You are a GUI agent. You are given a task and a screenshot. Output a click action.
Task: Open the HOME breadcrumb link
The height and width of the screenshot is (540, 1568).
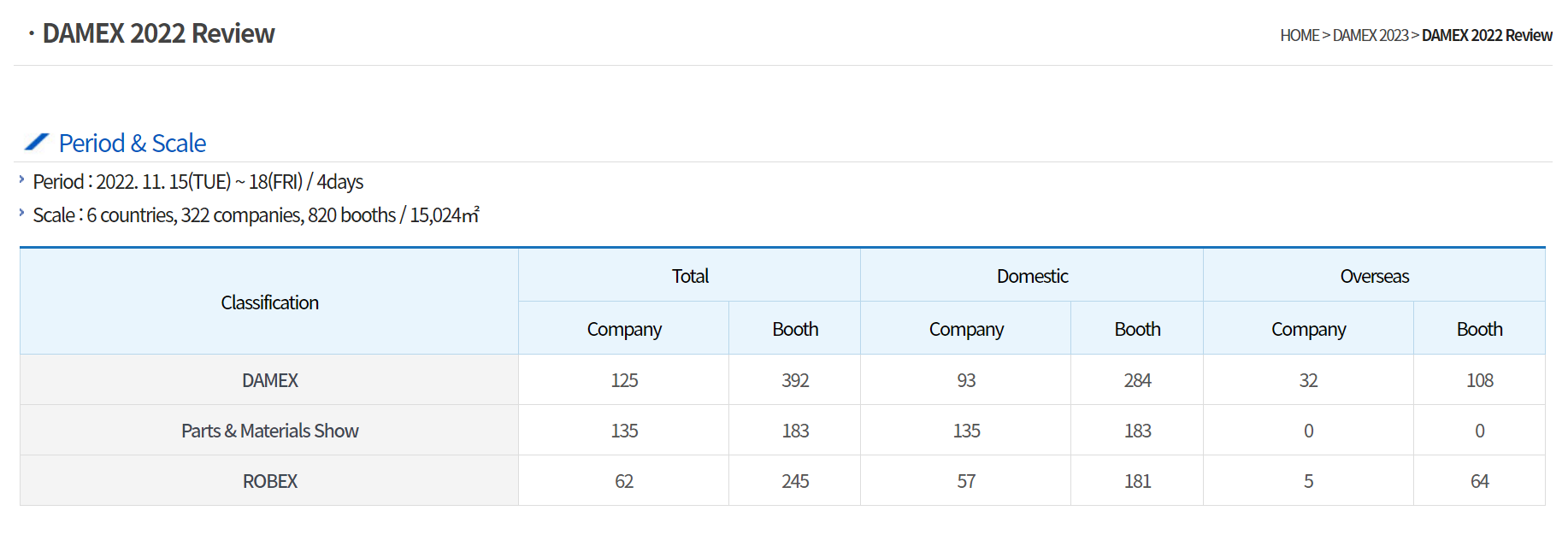(1299, 35)
